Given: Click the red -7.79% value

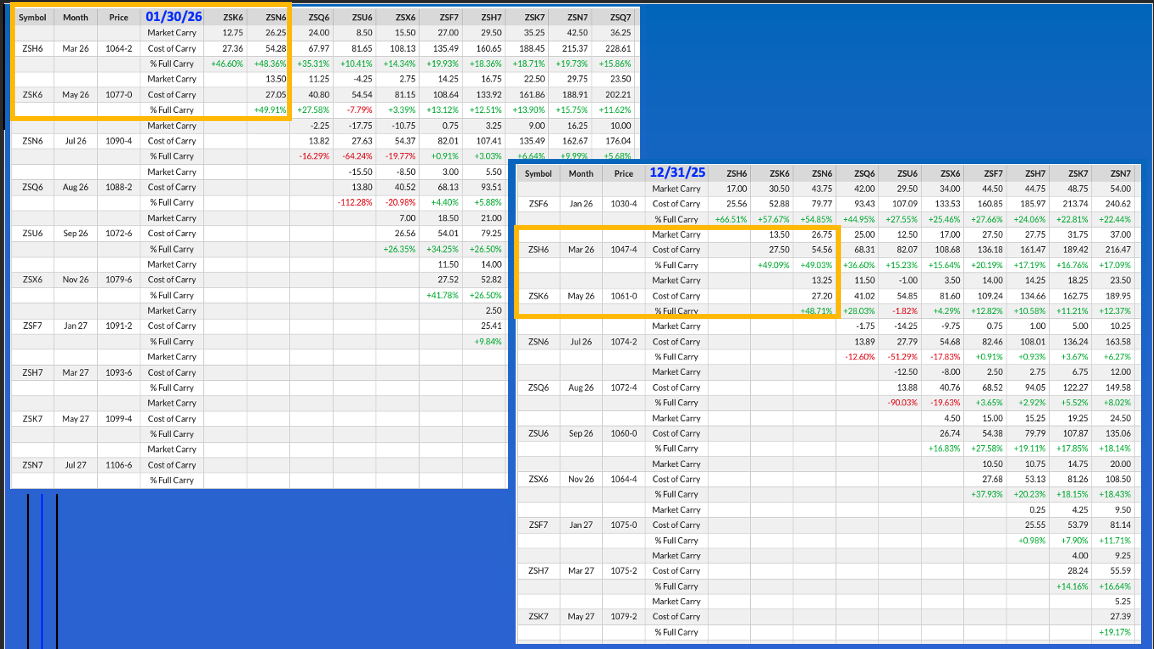Looking at the screenshot, I should tap(359, 110).
